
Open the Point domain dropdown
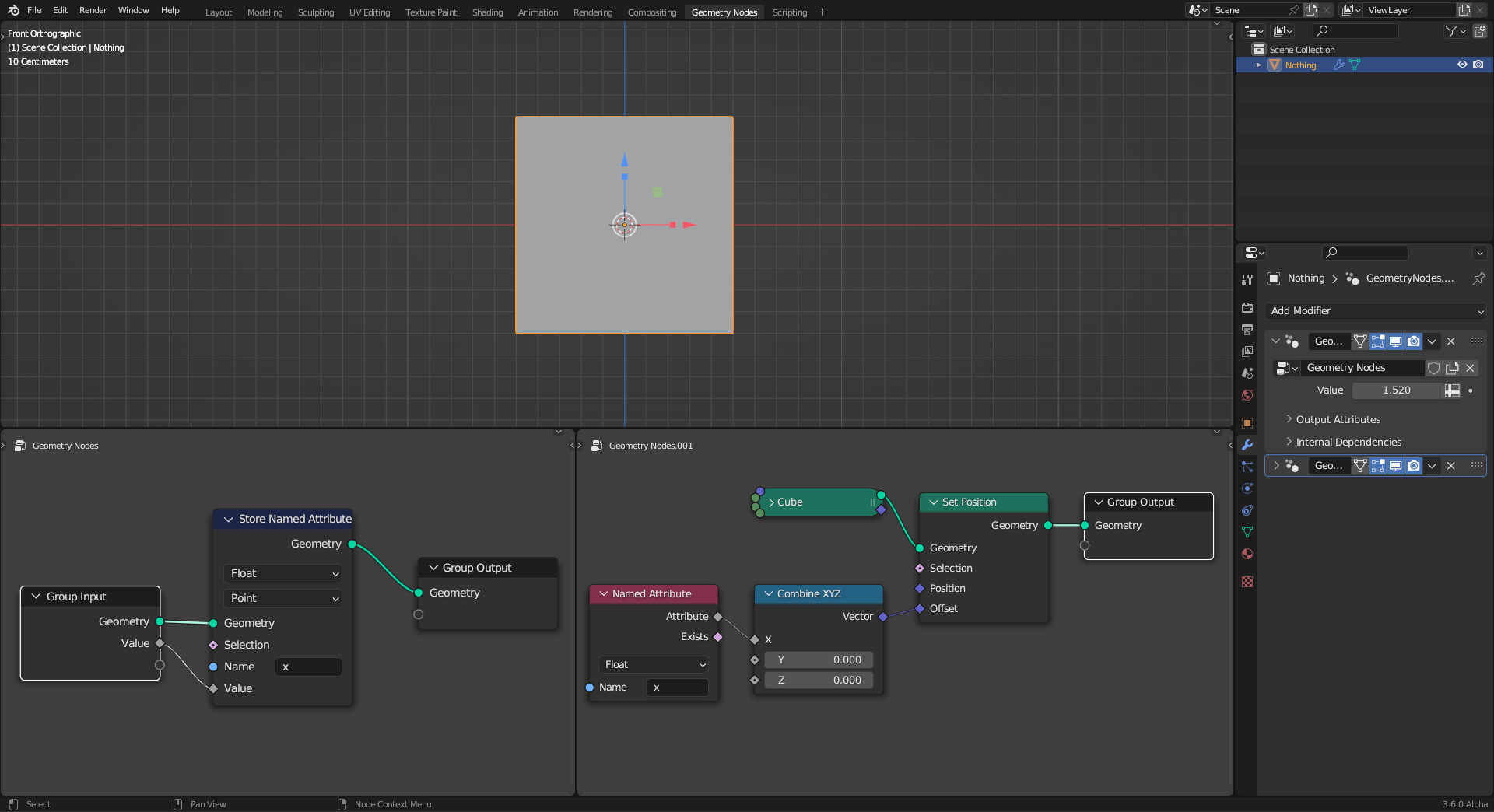click(x=283, y=599)
